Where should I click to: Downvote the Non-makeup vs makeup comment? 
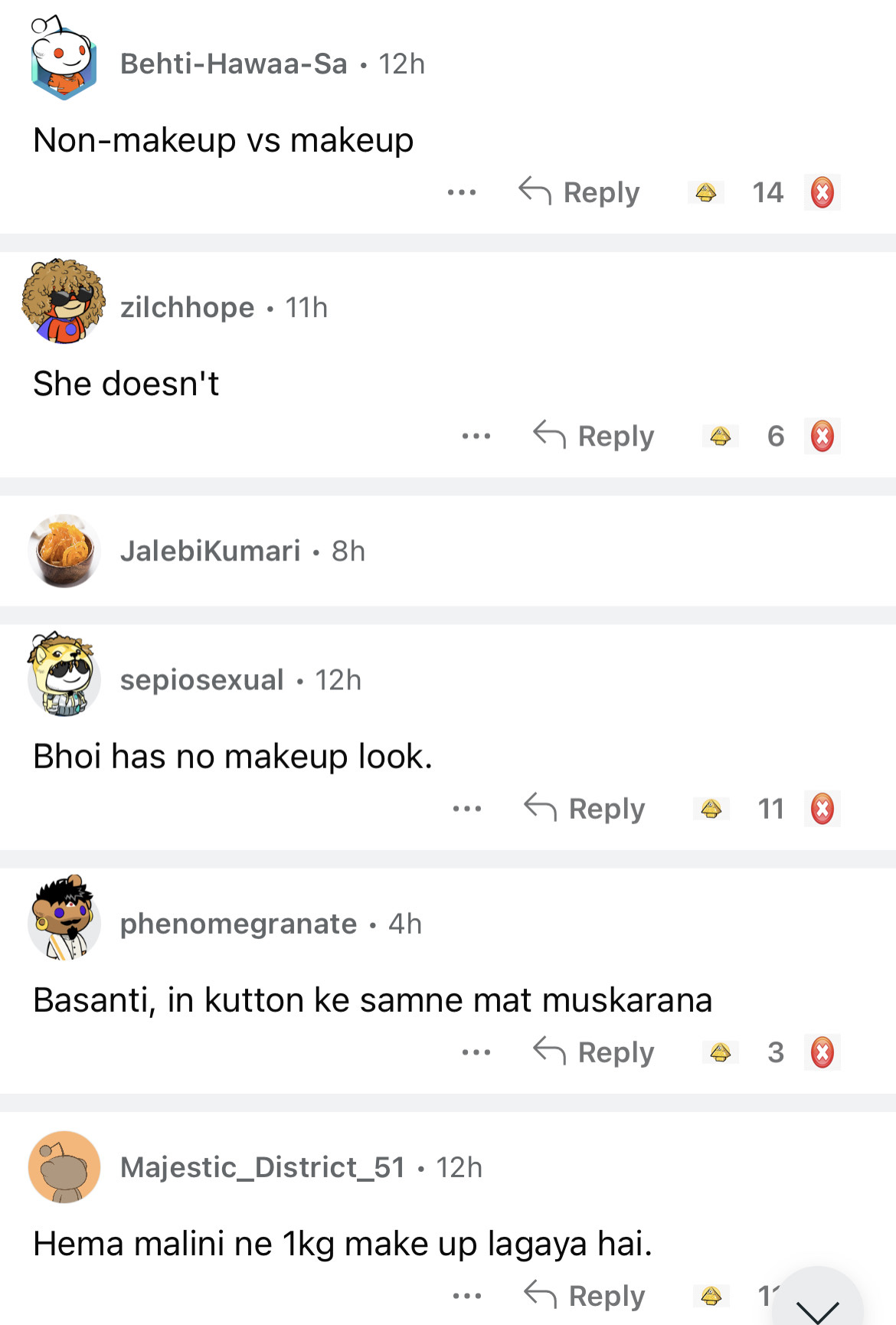pos(822,192)
